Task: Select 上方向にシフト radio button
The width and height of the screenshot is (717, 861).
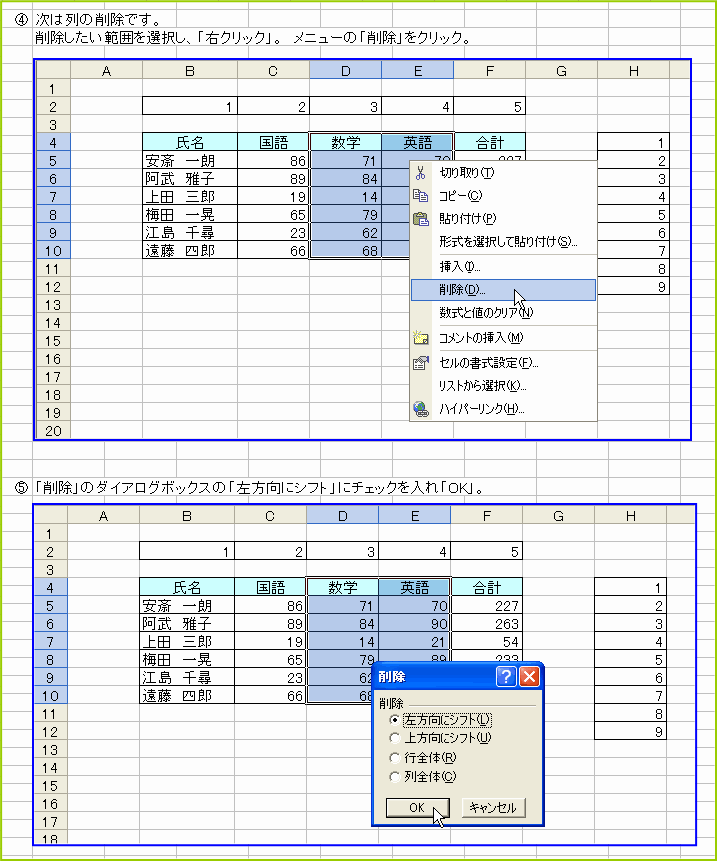Action: 394,737
